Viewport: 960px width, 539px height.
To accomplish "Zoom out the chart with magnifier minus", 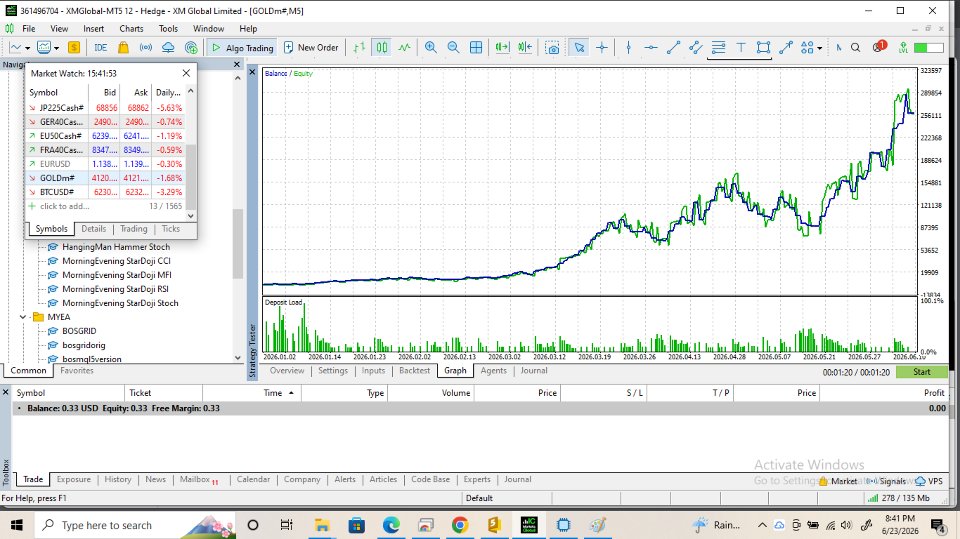I will coord(453,47).
